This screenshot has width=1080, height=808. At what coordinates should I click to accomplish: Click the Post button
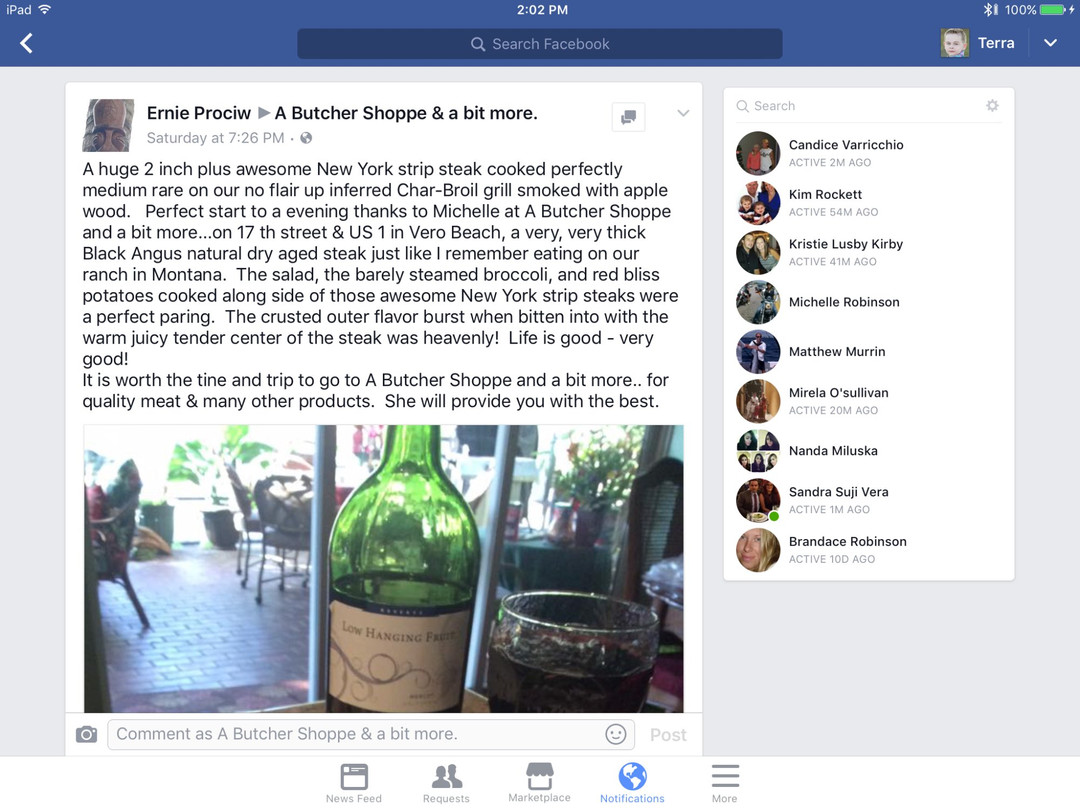point(668,735)
